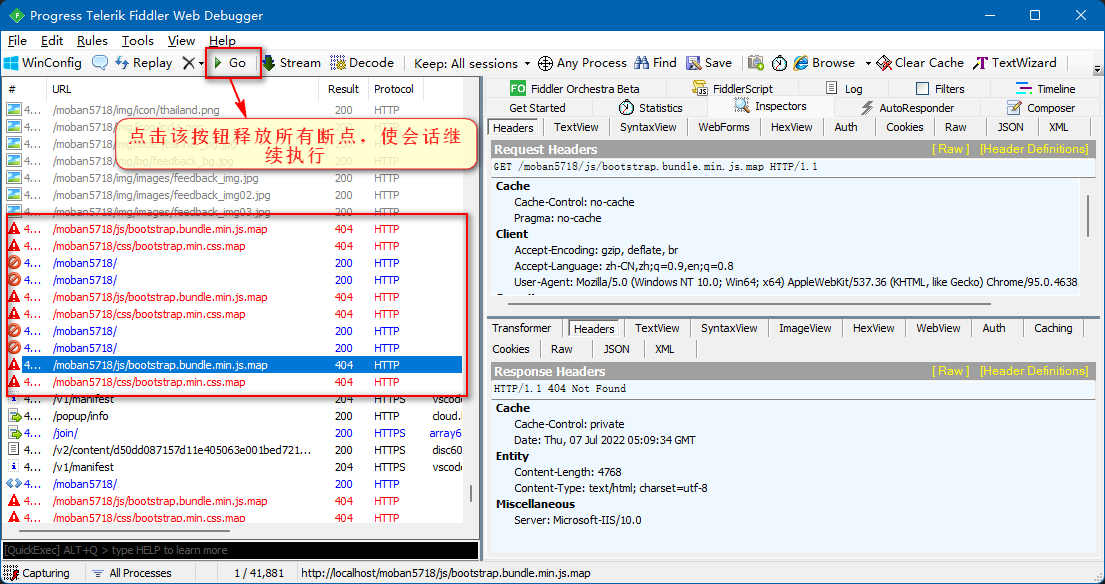Click the Clear Cache icon
This screenshot has height=584, width=1105.
pyautogui.click(x=884, y=63)
